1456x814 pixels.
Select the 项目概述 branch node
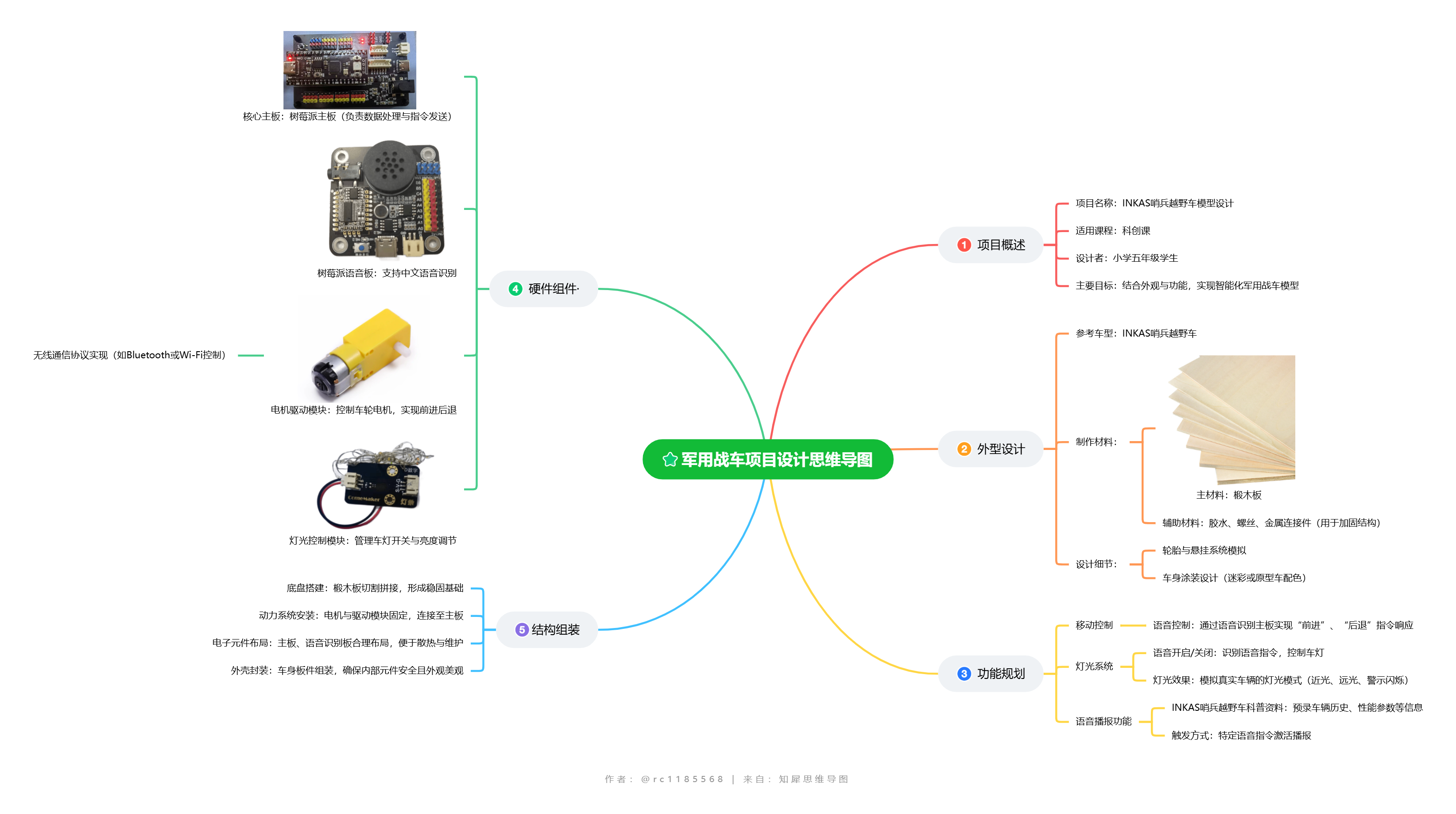tap(990, 245)
